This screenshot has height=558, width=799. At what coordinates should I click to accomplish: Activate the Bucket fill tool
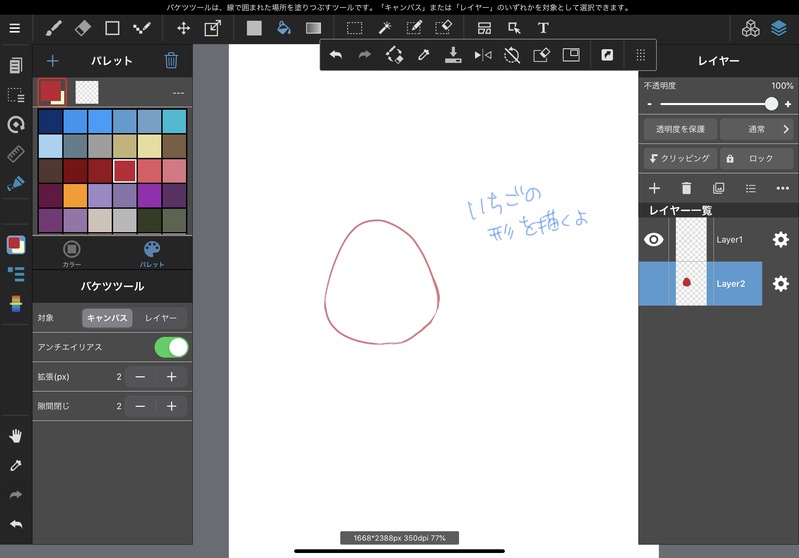coord(283,28)
